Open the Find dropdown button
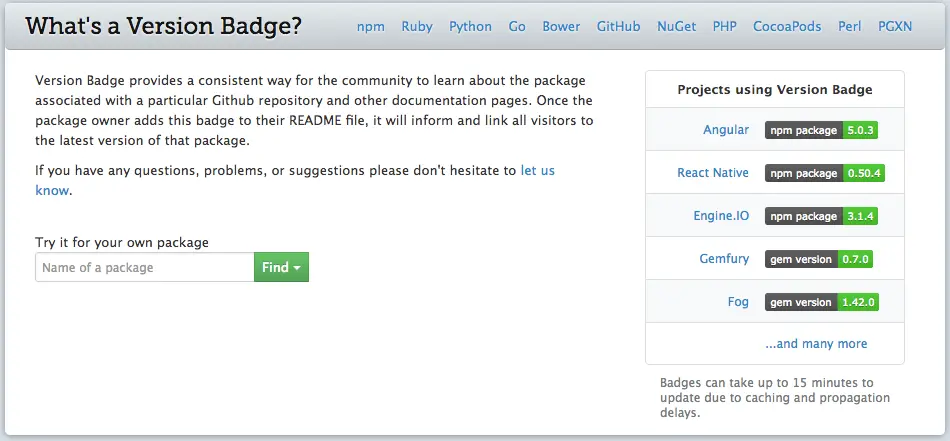The image size is (950, 441). (281, 267)
